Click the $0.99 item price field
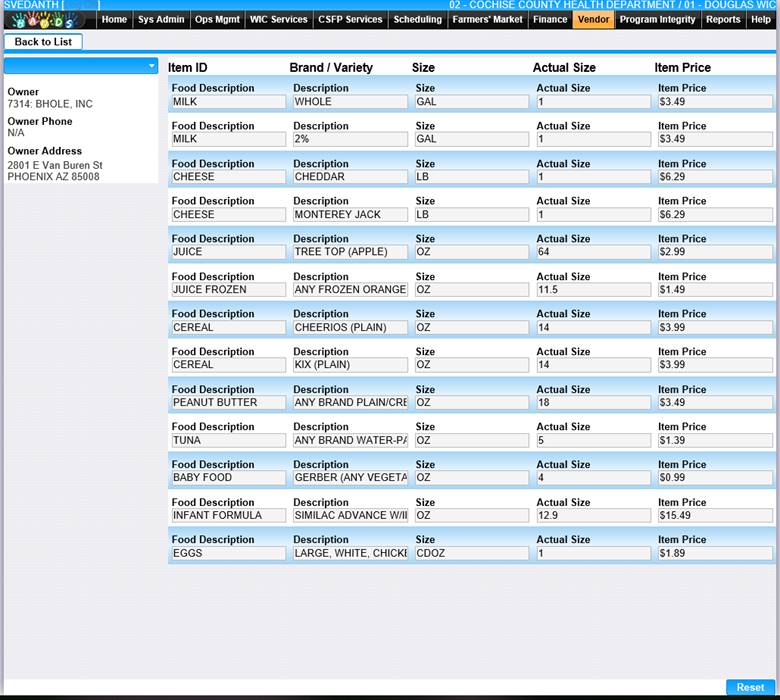Viewport: 780px width, 700px height. pyautogui.click(x=715, y=478)
